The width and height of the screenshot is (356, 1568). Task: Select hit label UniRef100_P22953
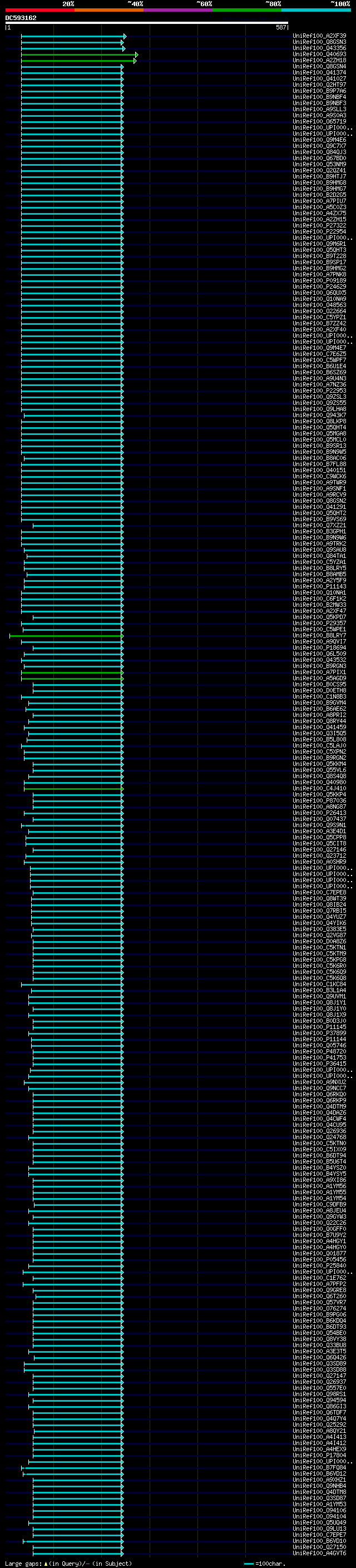[x=319, y=391]
